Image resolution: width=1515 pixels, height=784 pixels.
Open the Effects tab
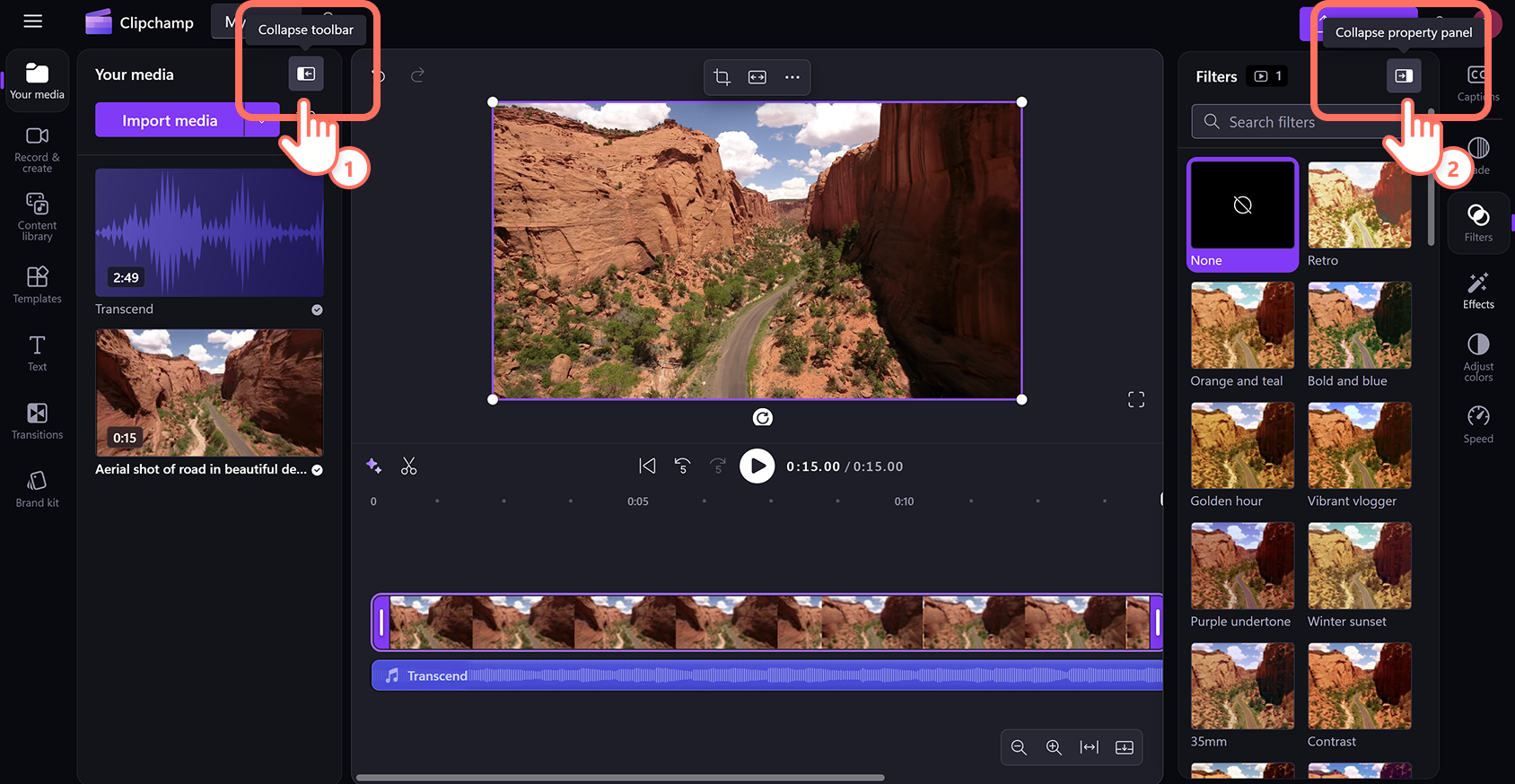tap(1478, 291)
